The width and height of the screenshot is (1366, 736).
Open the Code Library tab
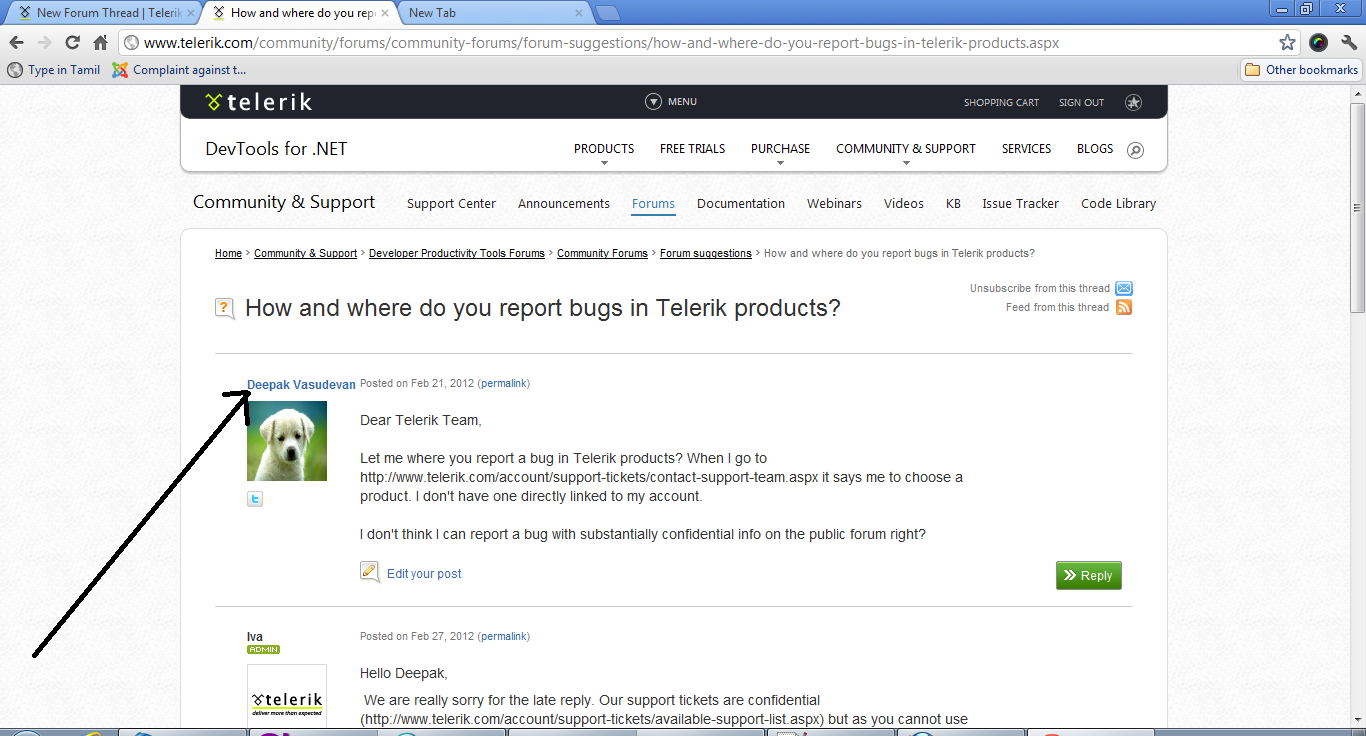pos(1118,203)
